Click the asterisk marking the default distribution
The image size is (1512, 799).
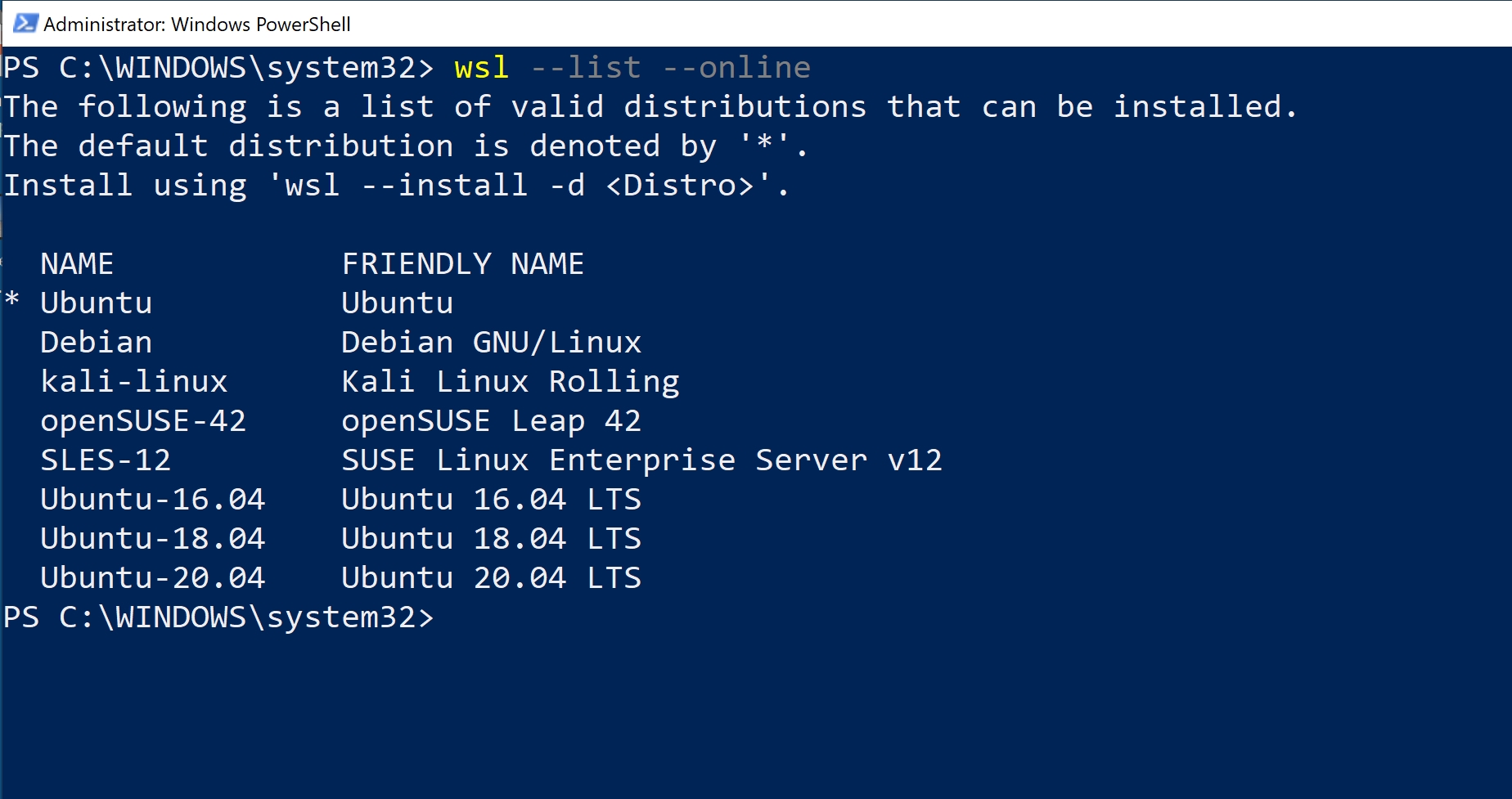[x=11, y=299]
